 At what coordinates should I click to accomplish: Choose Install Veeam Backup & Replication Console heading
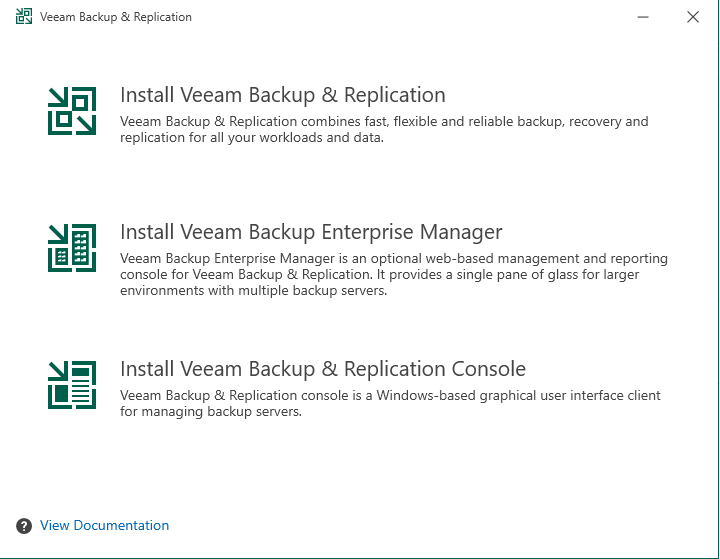[x=323, y=369]
